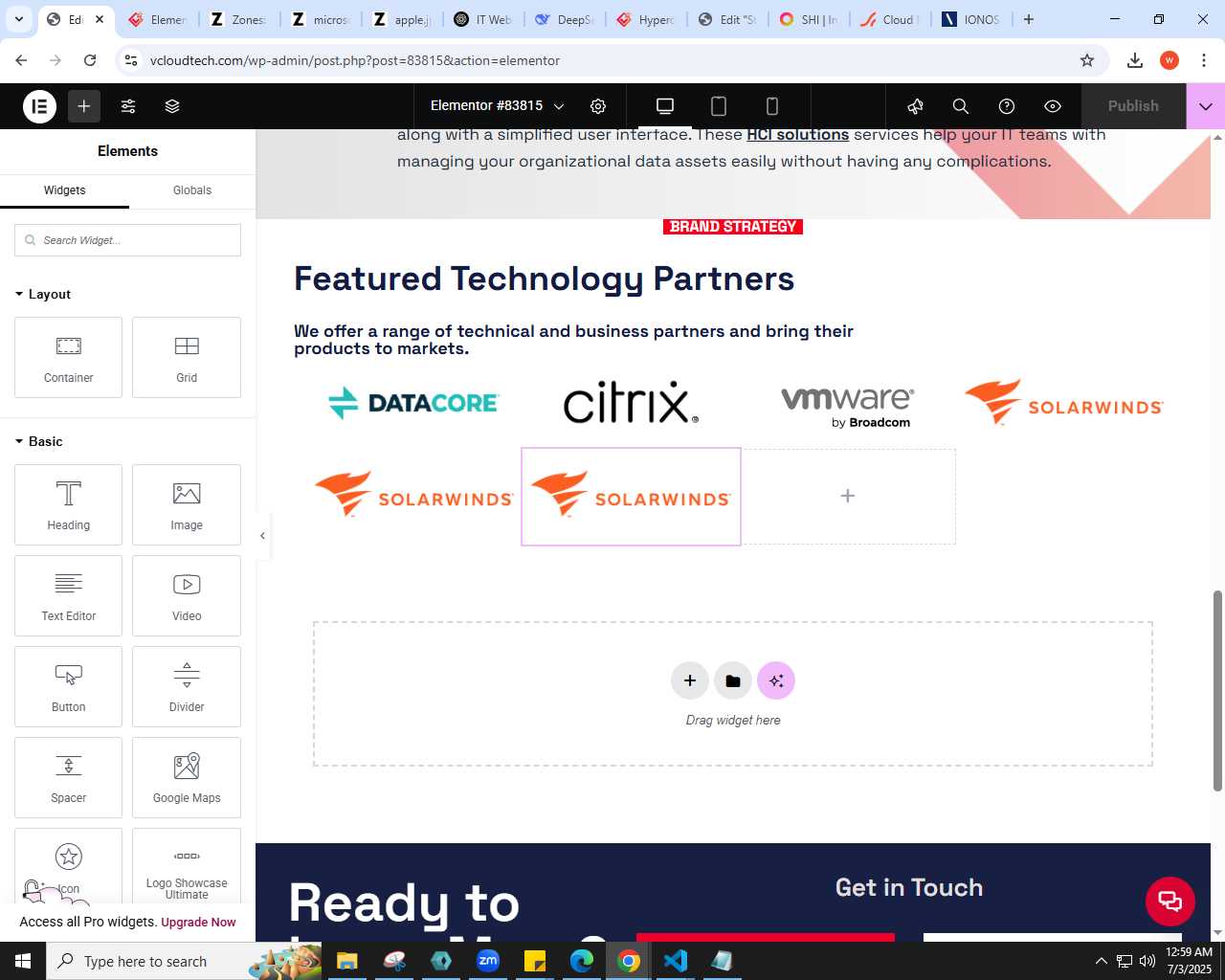The height and width of the screenshot is (980, 1225).
Task: Select the Image widget
Action: (x=187, y=504)
